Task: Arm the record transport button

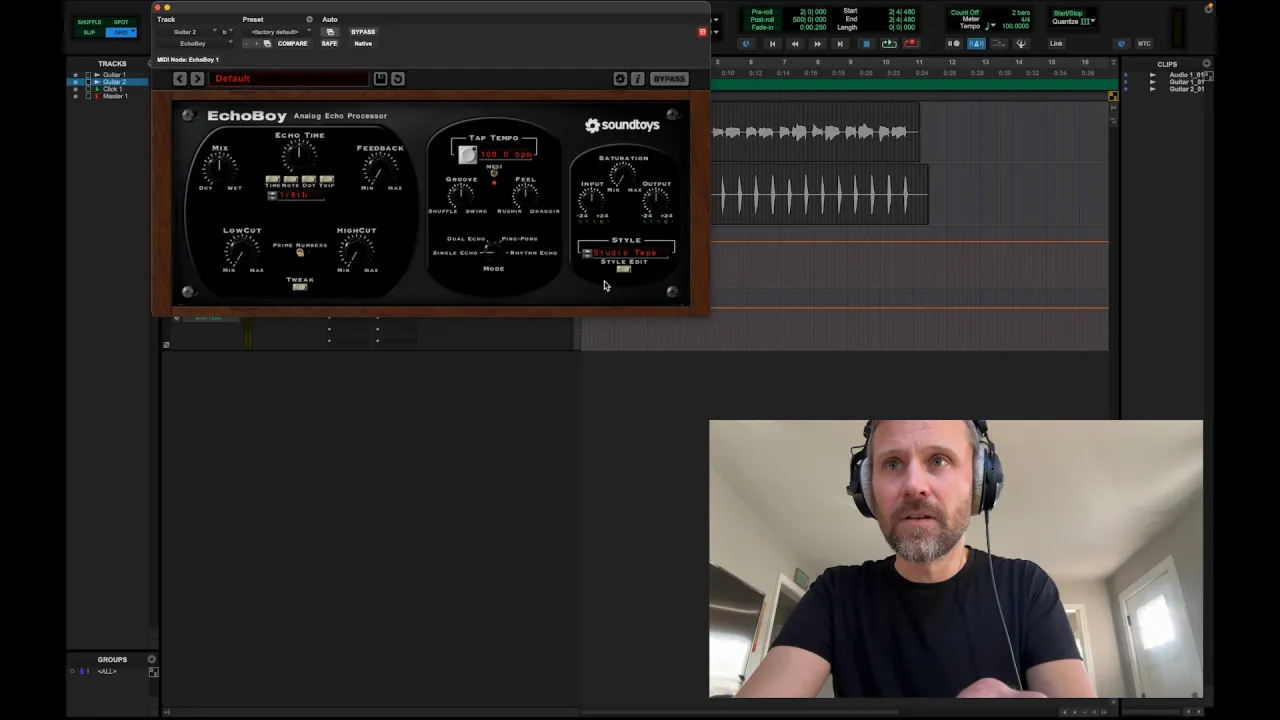Action: (911, 43)
